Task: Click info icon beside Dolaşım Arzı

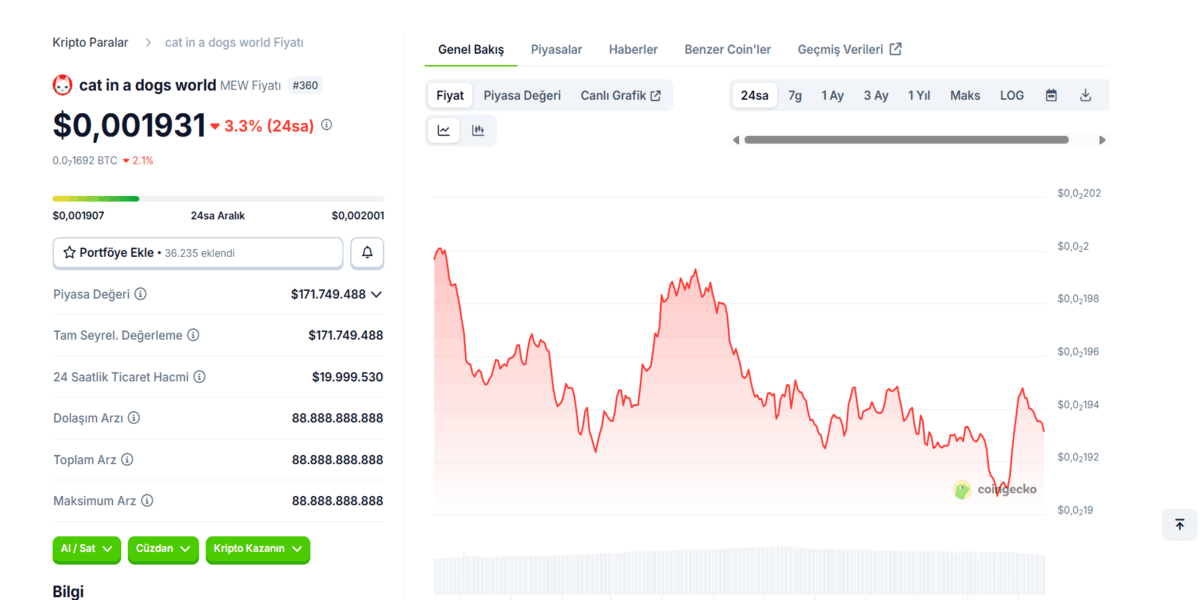Action: tap(134, 418)
